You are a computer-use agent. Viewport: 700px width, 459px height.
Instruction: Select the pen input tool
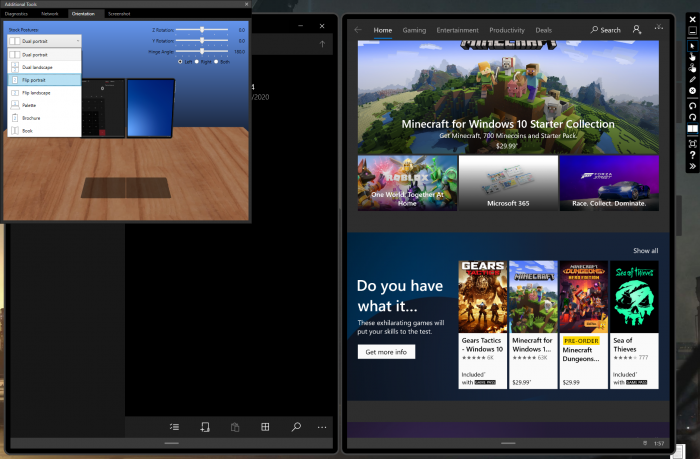click(x=692, y=79)
